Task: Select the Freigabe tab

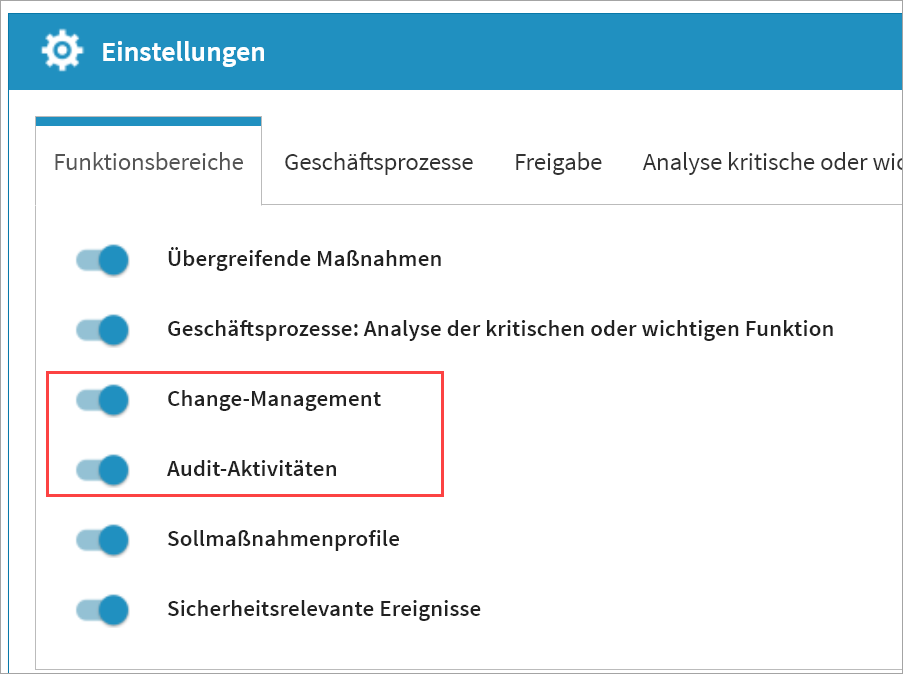Action: tap(558, 162)
